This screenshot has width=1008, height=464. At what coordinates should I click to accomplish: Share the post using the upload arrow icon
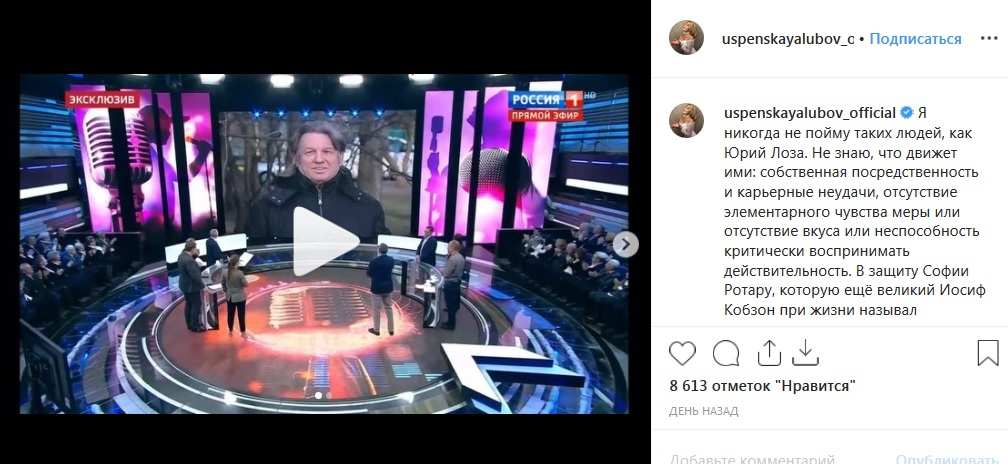coord(769,353)
